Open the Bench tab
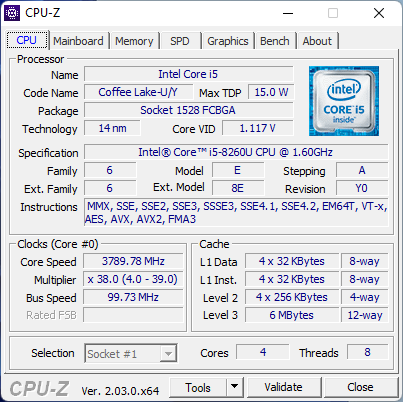 [275, 41]
